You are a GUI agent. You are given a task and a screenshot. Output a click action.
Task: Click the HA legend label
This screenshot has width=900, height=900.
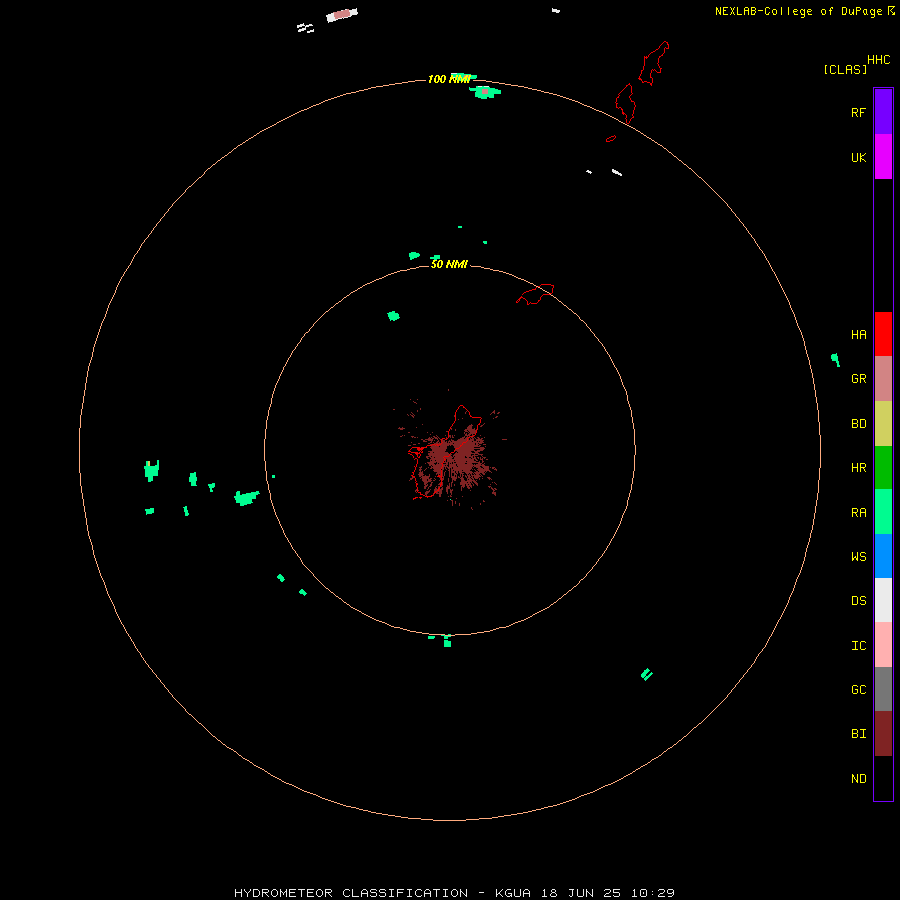(x=859, y=335)
